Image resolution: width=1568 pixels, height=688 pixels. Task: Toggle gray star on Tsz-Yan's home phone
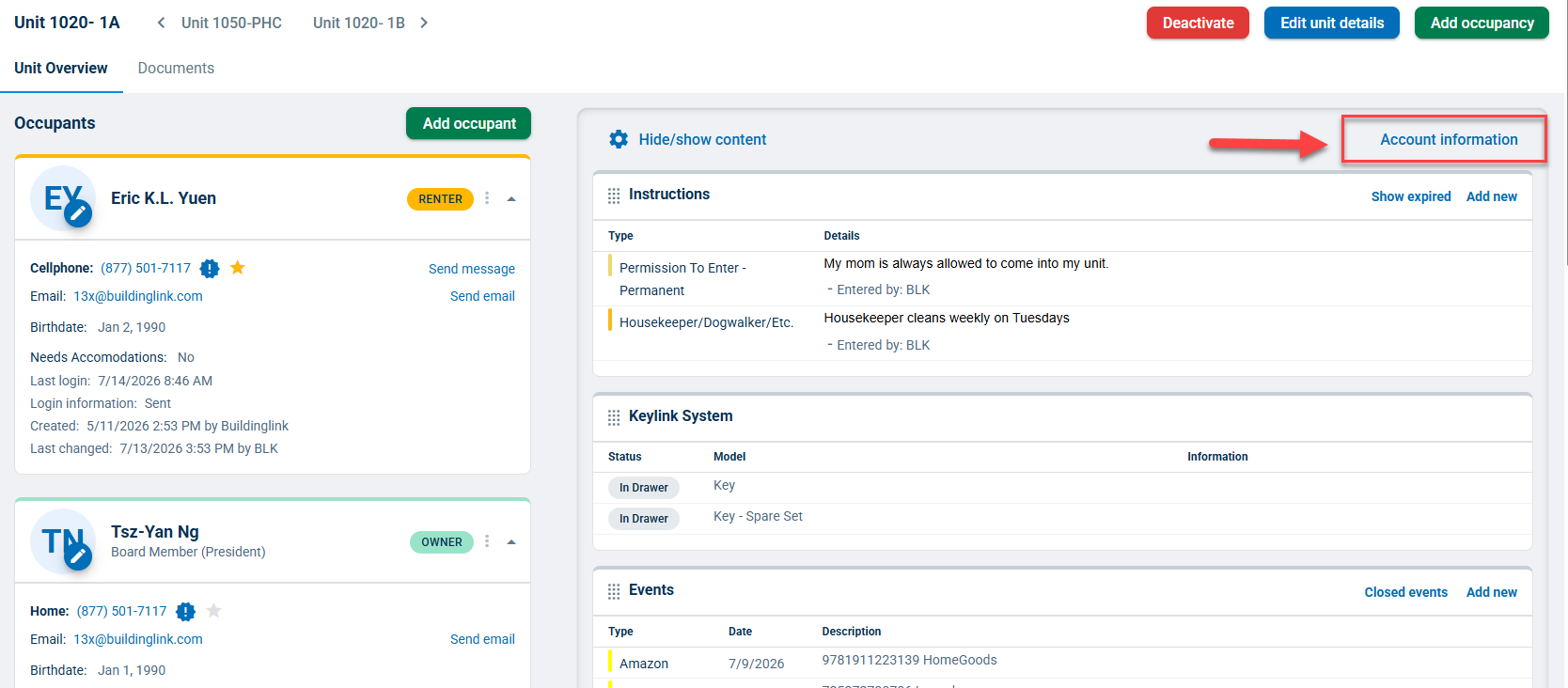(214, 611)
